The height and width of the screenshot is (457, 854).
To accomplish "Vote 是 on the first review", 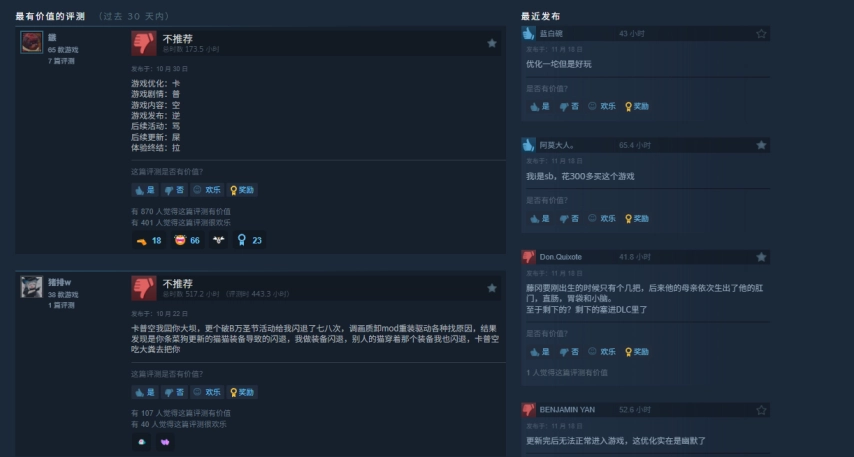I will pos(145,190).
